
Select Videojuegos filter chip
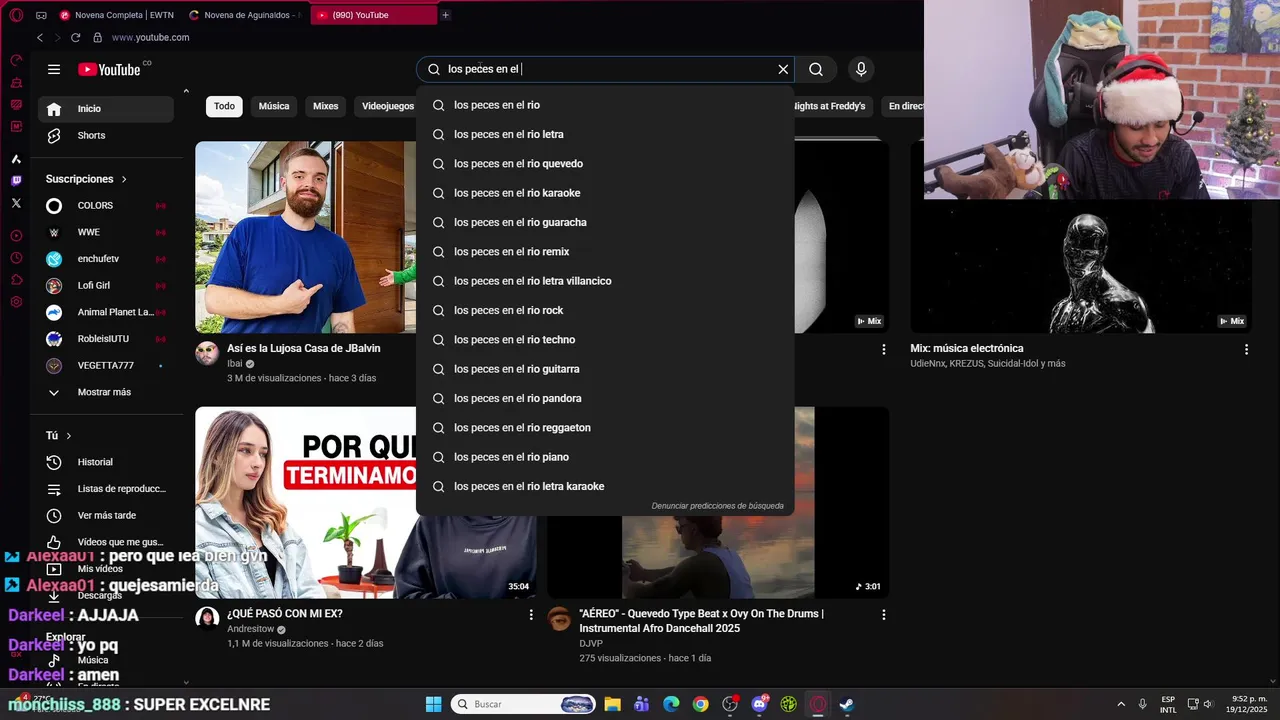[387, 106]
